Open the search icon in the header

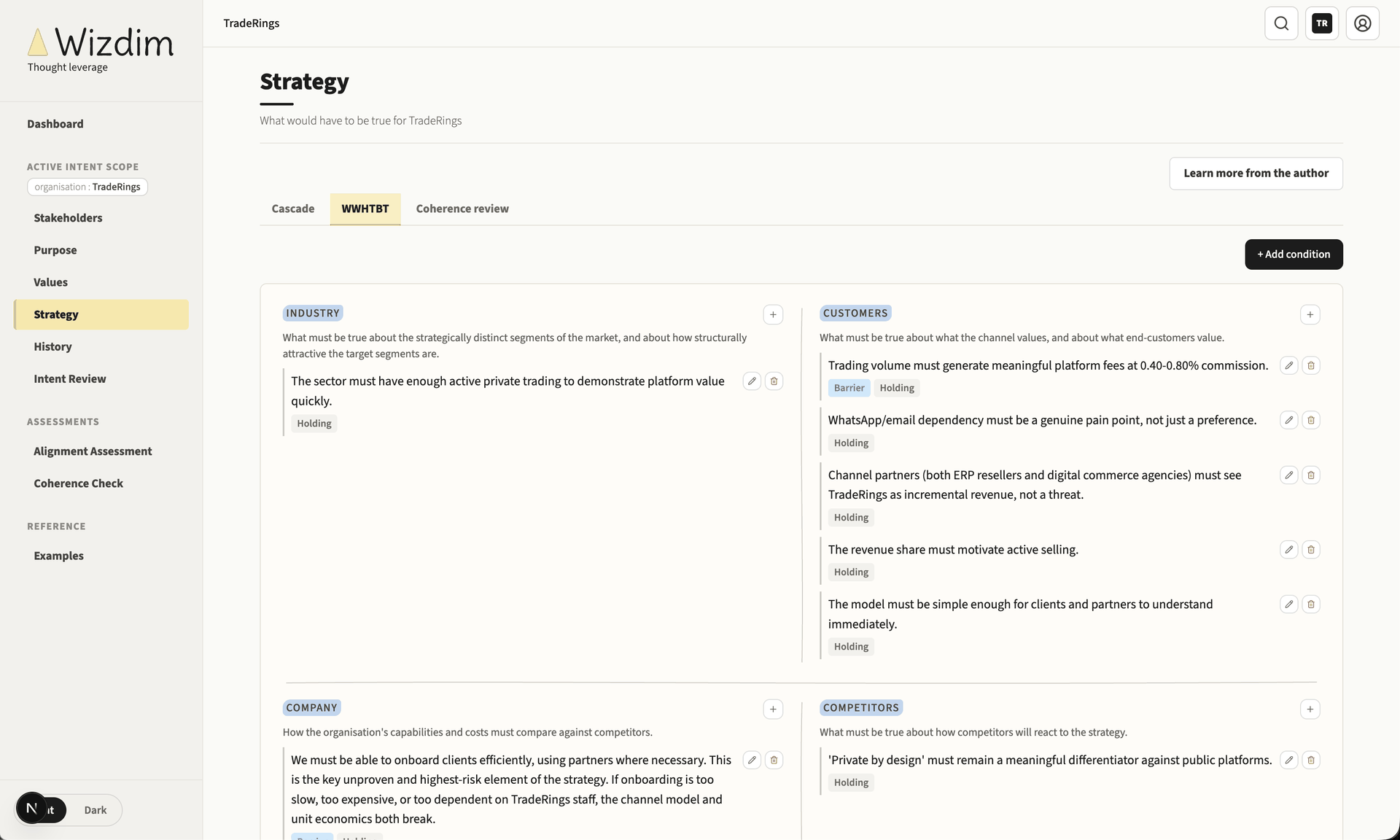click(x=1281, y=23)
